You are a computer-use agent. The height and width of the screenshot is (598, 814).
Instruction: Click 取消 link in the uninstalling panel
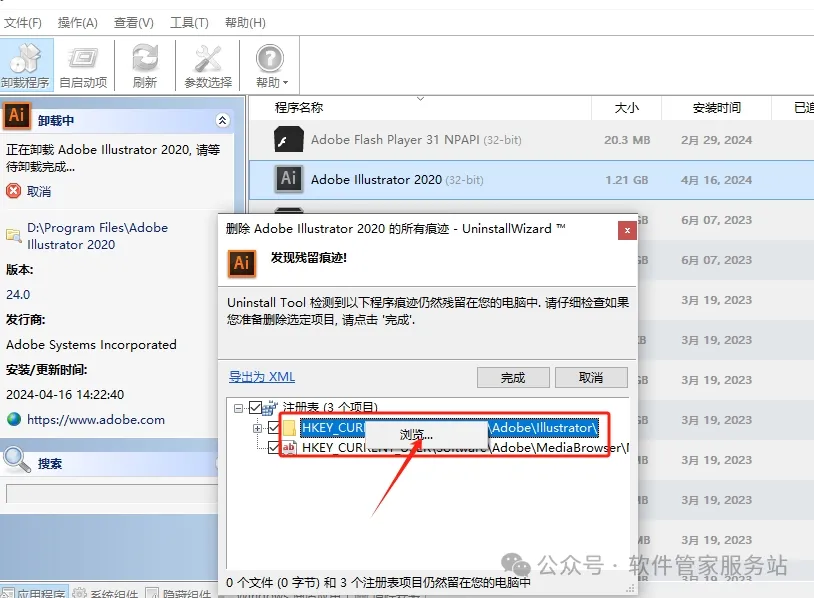tap(39, 192)
